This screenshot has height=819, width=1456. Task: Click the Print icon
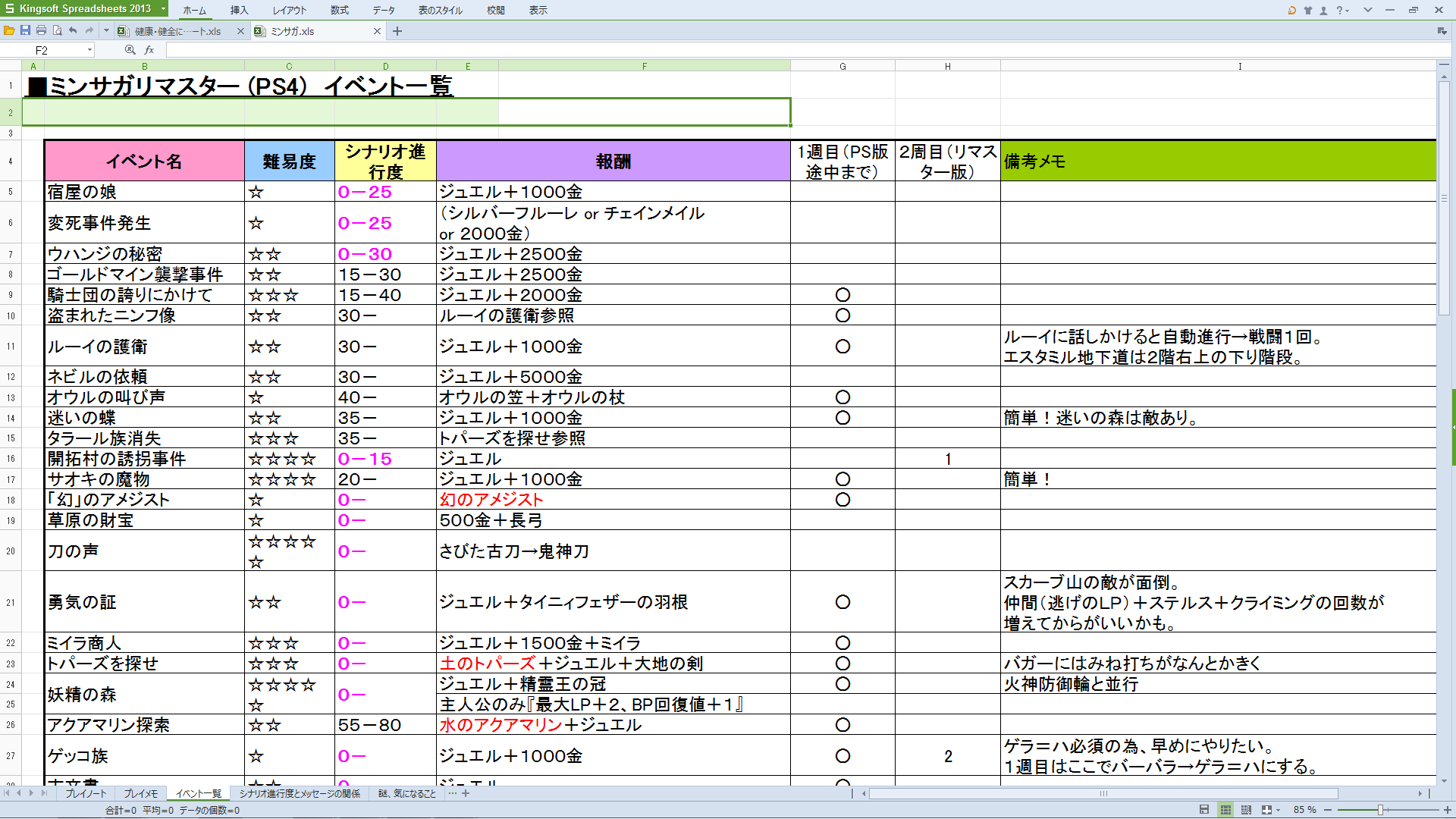(x=41, y=30)
